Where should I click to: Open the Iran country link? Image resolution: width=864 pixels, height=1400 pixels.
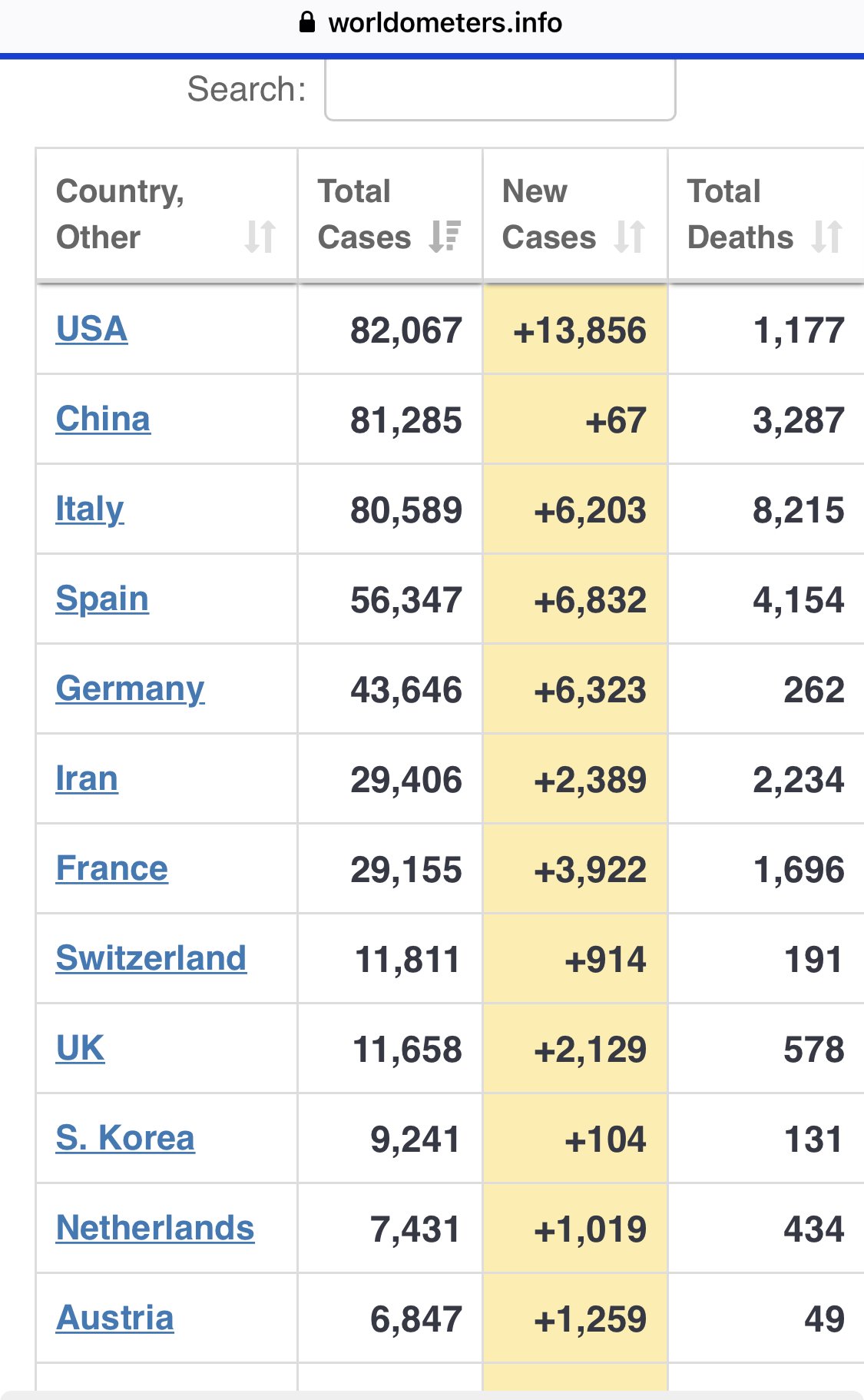pyautogui.click(x=87, y=779)
